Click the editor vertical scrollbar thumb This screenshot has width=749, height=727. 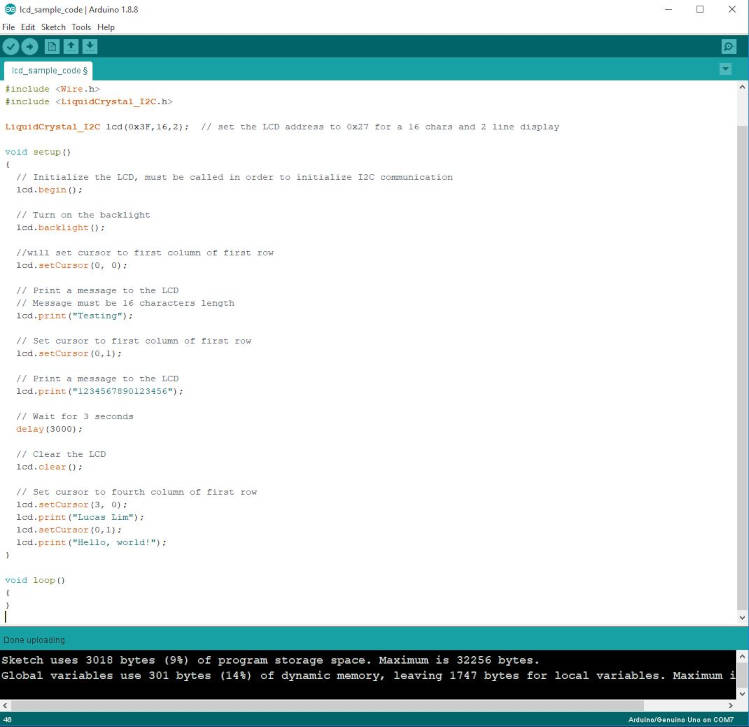[x=742, y=368]
